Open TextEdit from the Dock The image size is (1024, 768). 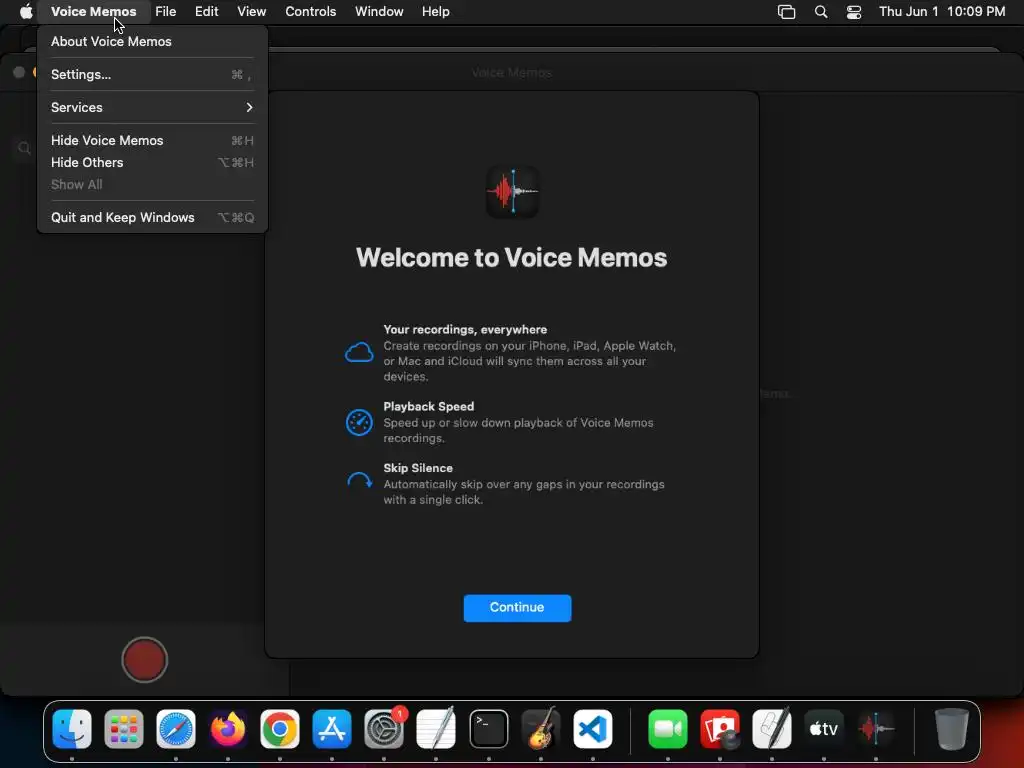436,728
